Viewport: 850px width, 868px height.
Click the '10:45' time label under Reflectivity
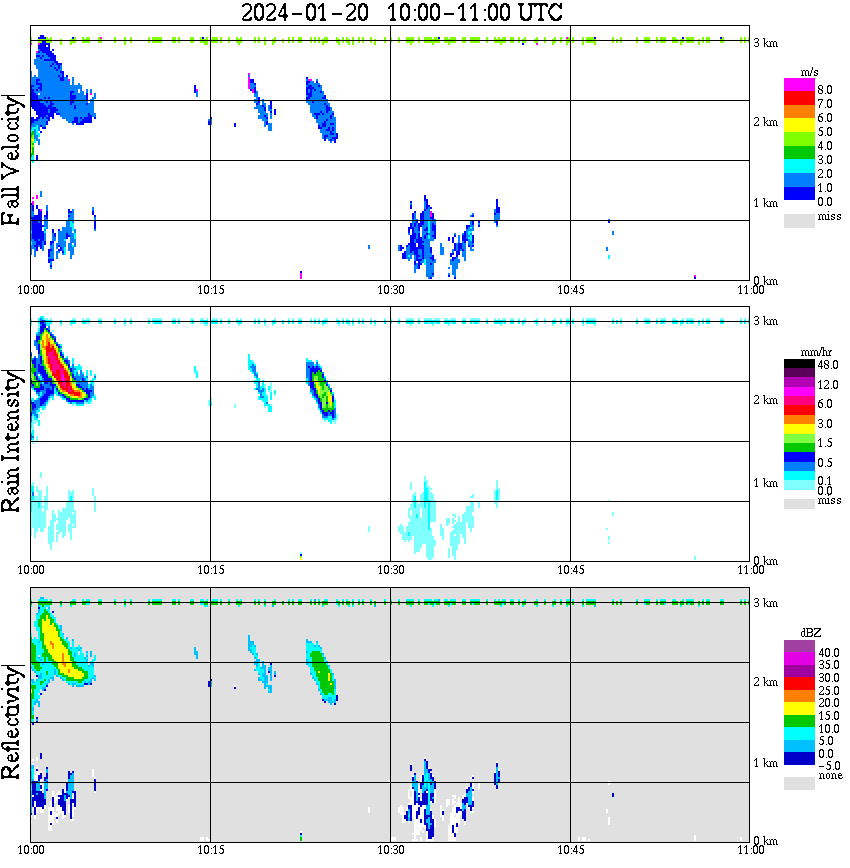point(570,850)
